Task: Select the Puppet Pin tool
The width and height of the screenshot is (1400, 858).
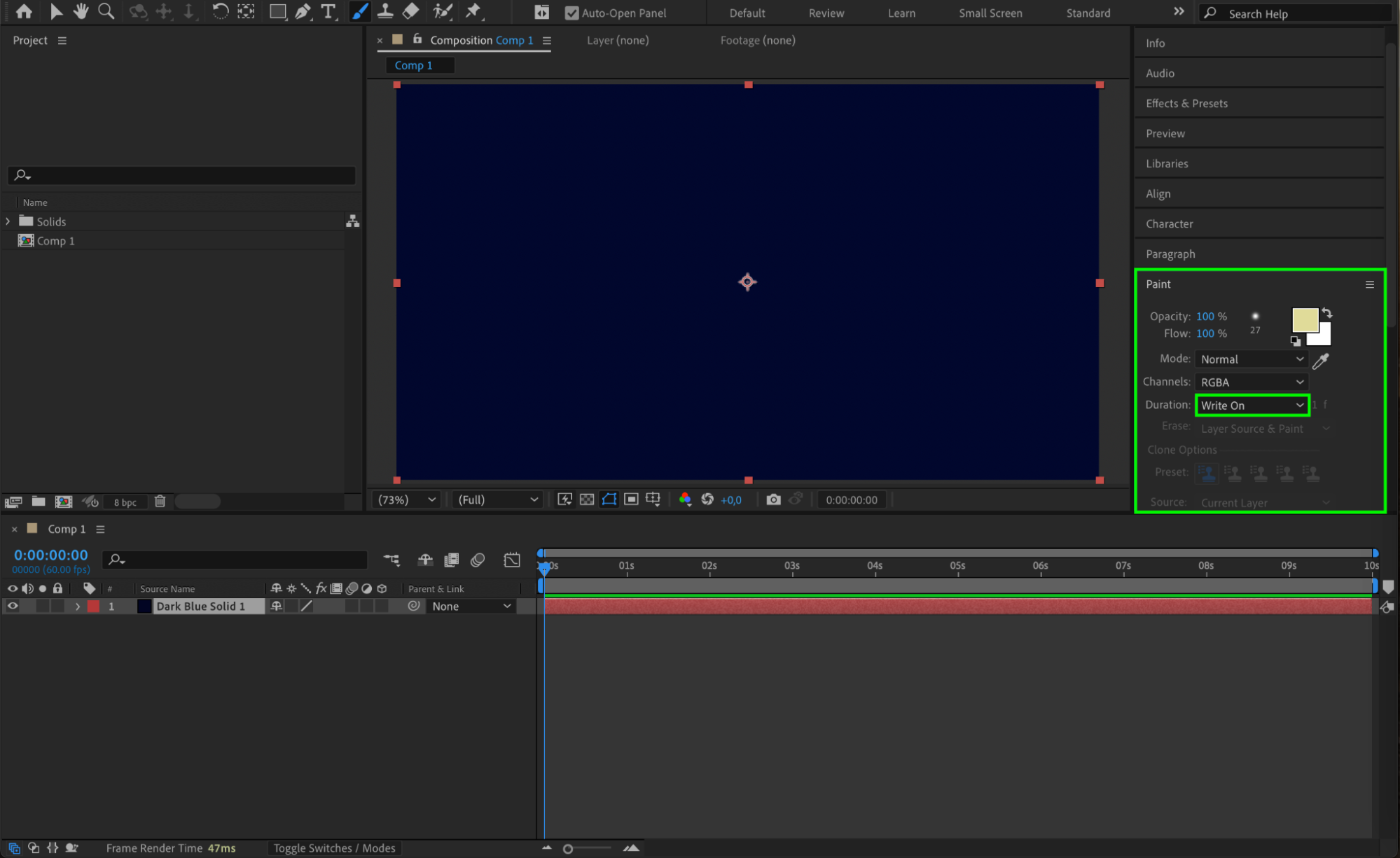Action: click(x=473, y=11)
